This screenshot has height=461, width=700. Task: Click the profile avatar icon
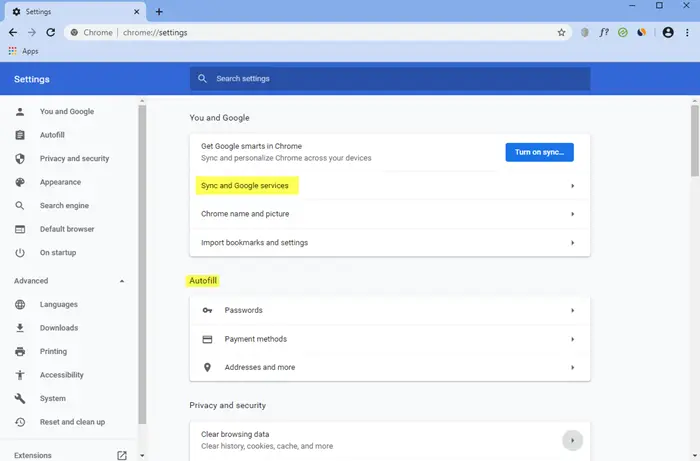coord(668,33)
